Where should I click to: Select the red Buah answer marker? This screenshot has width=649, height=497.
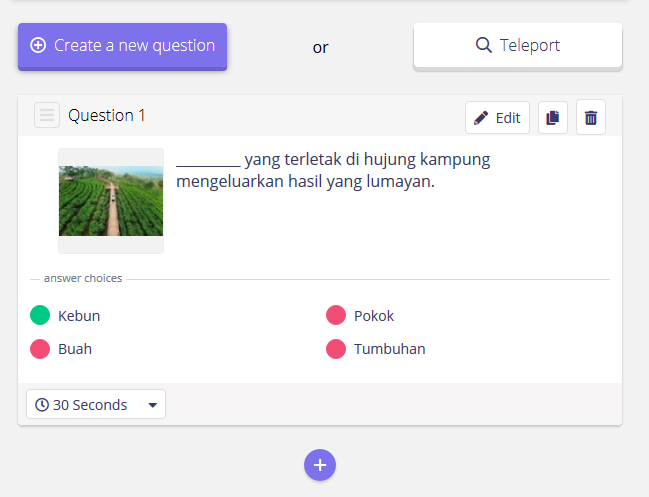pyautogui.click(x=40, y=349)
